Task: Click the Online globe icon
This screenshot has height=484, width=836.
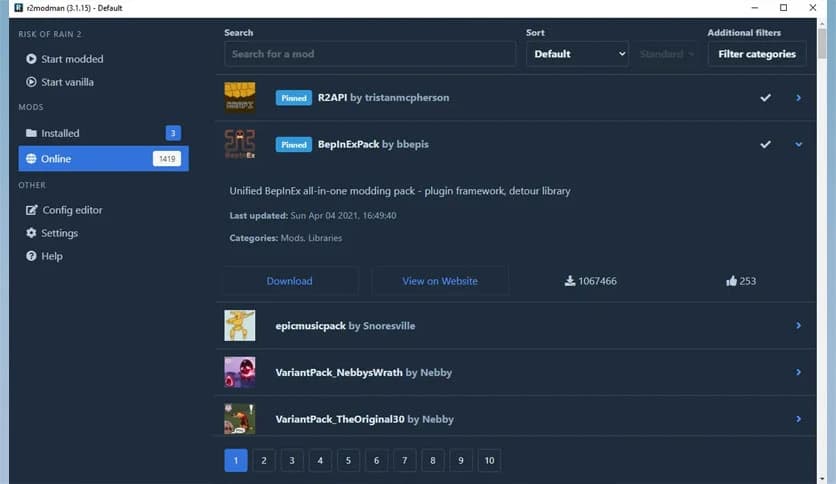Action: (x=31, y=158)
